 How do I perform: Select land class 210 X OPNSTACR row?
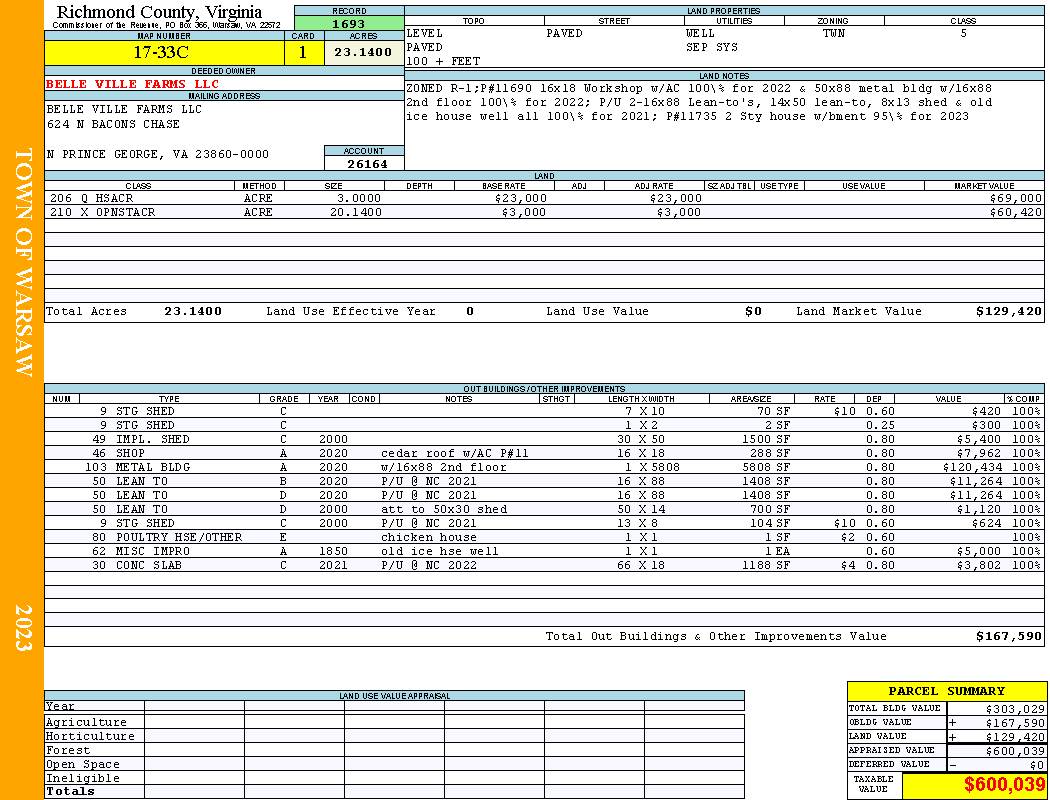(x=544, y=212)
